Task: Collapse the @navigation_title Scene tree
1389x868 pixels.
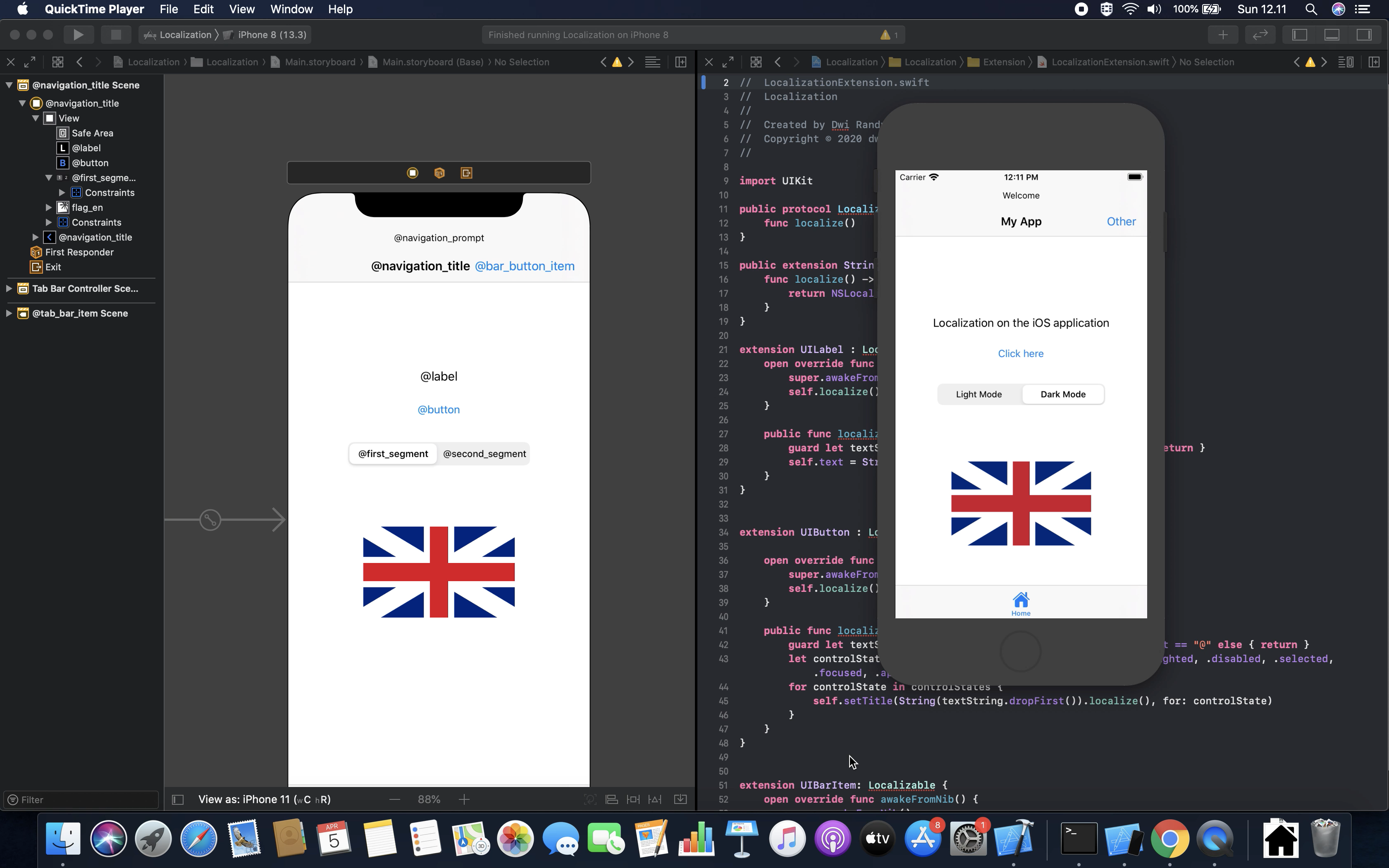Action: pos(8,85)
